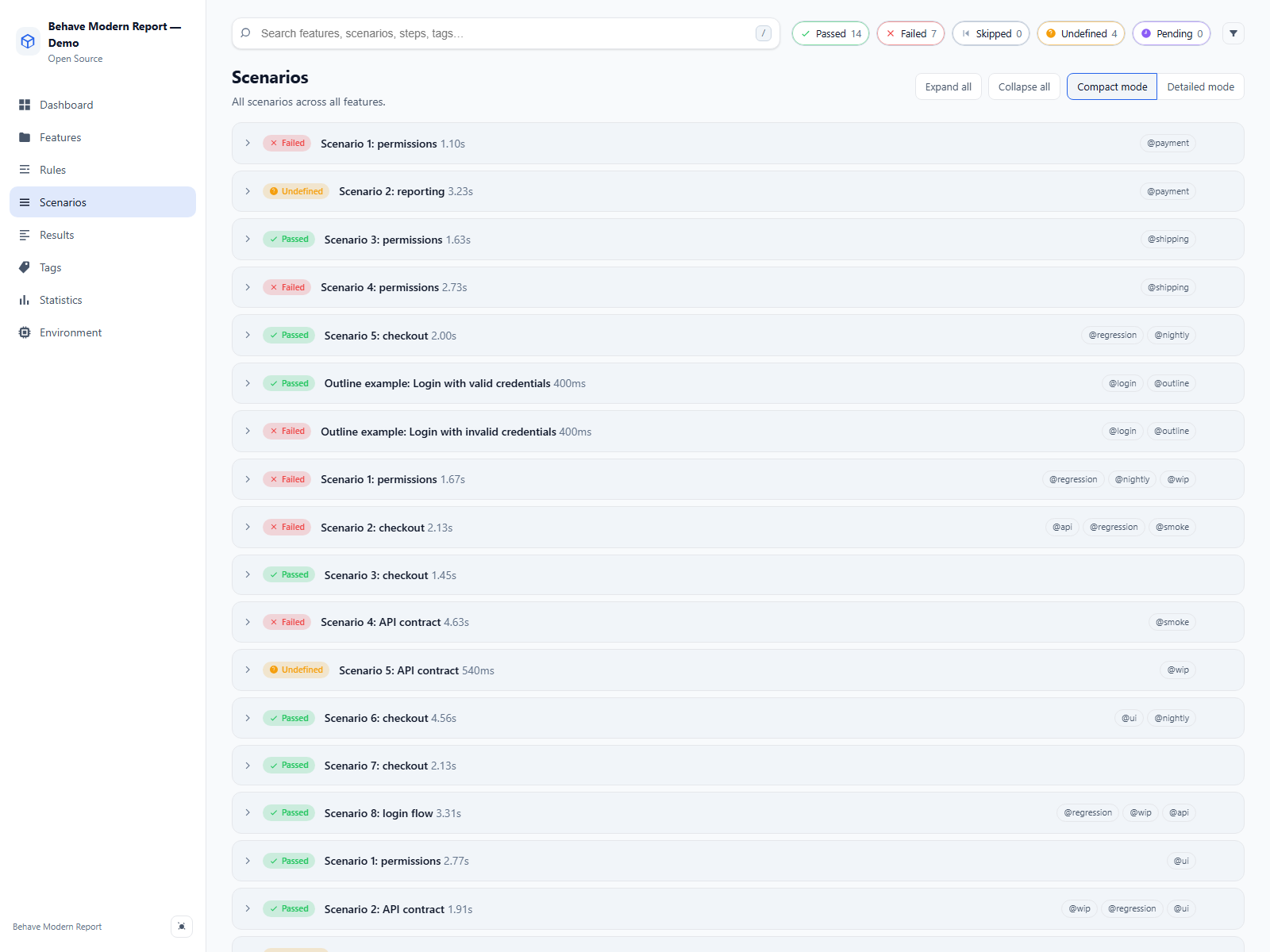The image size is (1270, 952).
Task: Click the @nightly tag on Scenario 6: checkout
Action: pyautogui.click(x=1172, y=718)
